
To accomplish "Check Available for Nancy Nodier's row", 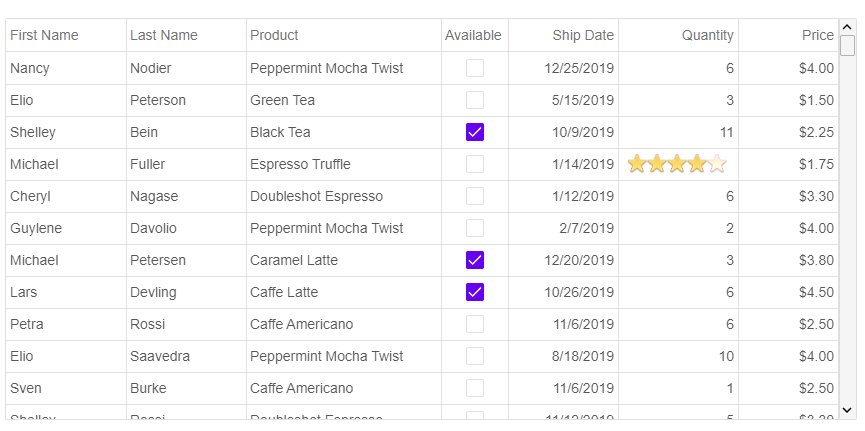I will (x=475, y=68).
